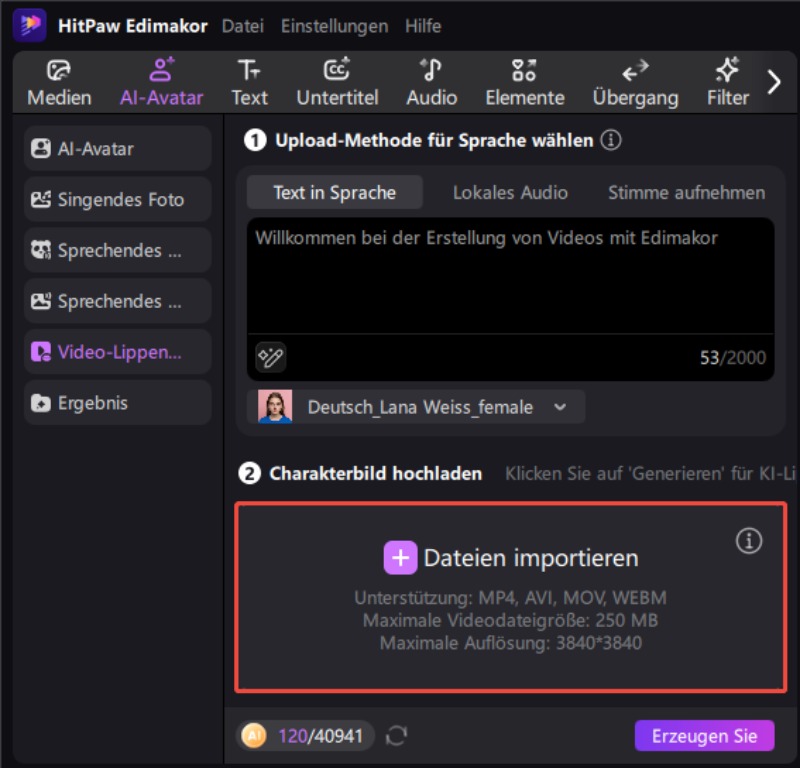Click the Erzeugen Sie button
Screen dimensions: 800x768
(x=705, y=735)
